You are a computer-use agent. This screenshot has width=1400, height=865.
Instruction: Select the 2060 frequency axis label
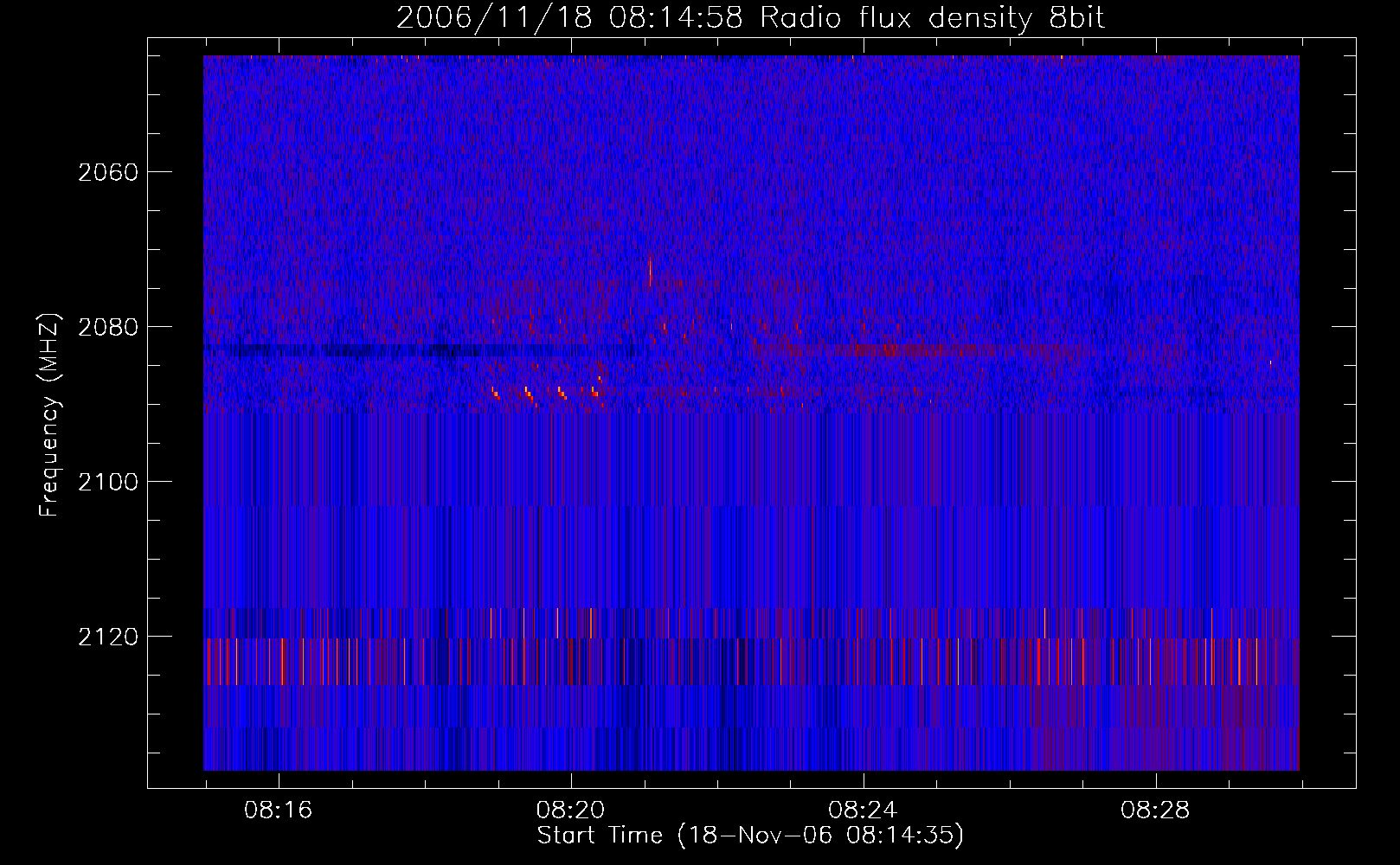[108, 172]
